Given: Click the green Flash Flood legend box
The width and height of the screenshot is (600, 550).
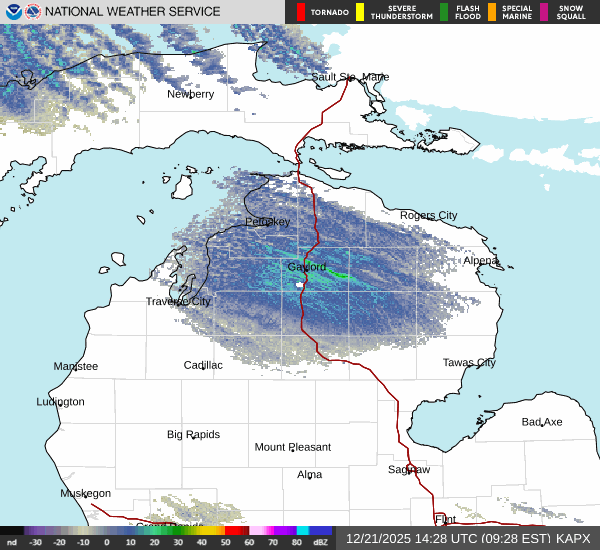Looking at the screenshot, I should coord(444,12).
